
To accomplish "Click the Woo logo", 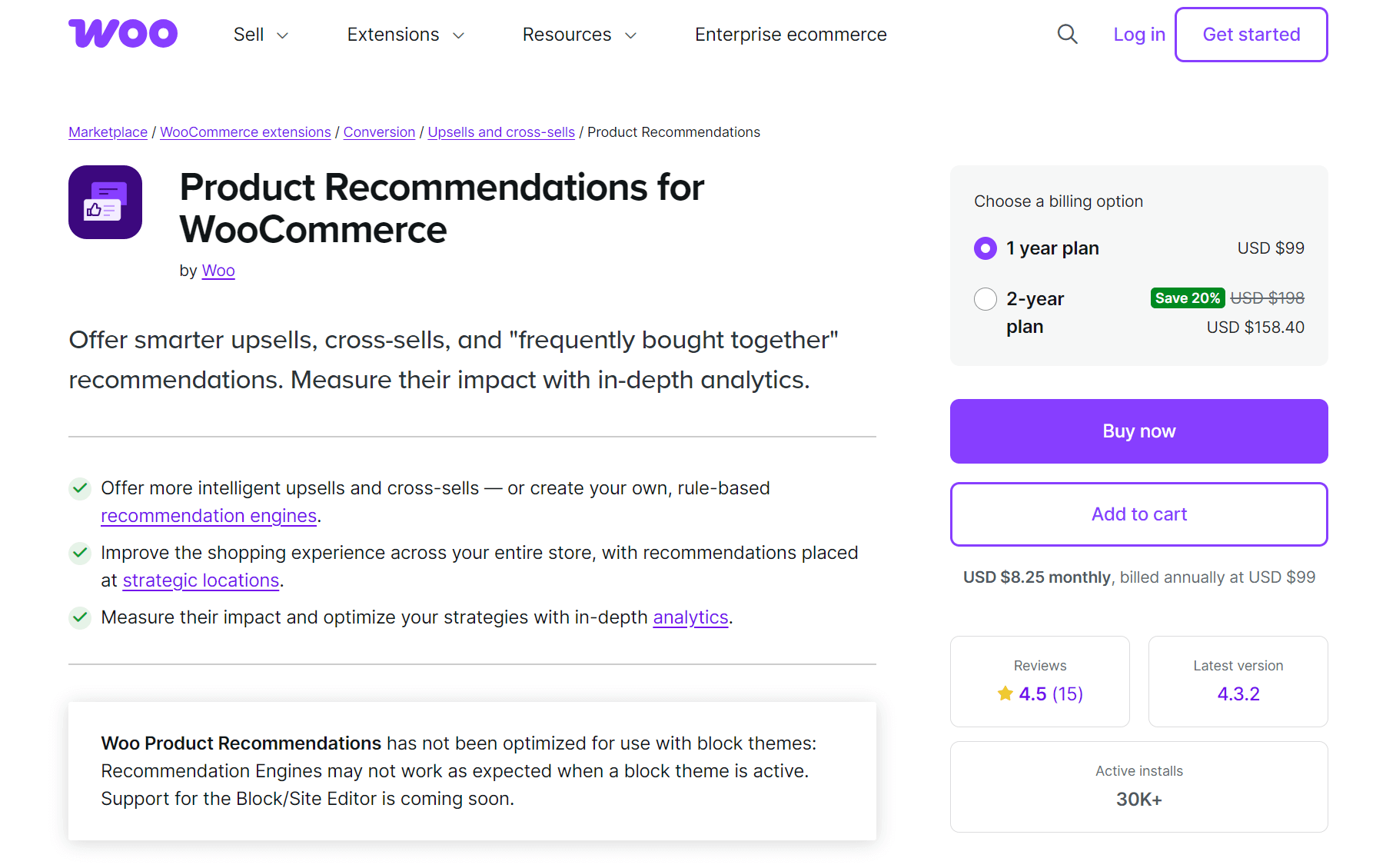I will click(122, 33).
